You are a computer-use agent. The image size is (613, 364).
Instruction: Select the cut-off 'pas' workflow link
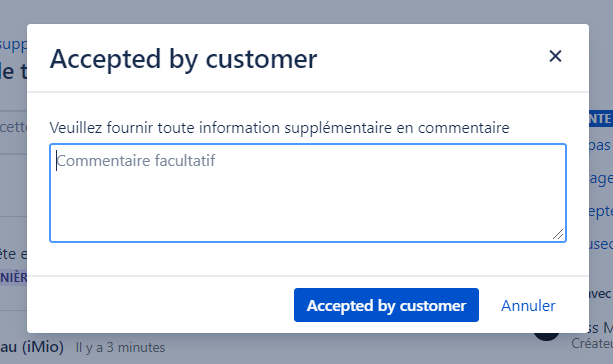tap(600, 145)
